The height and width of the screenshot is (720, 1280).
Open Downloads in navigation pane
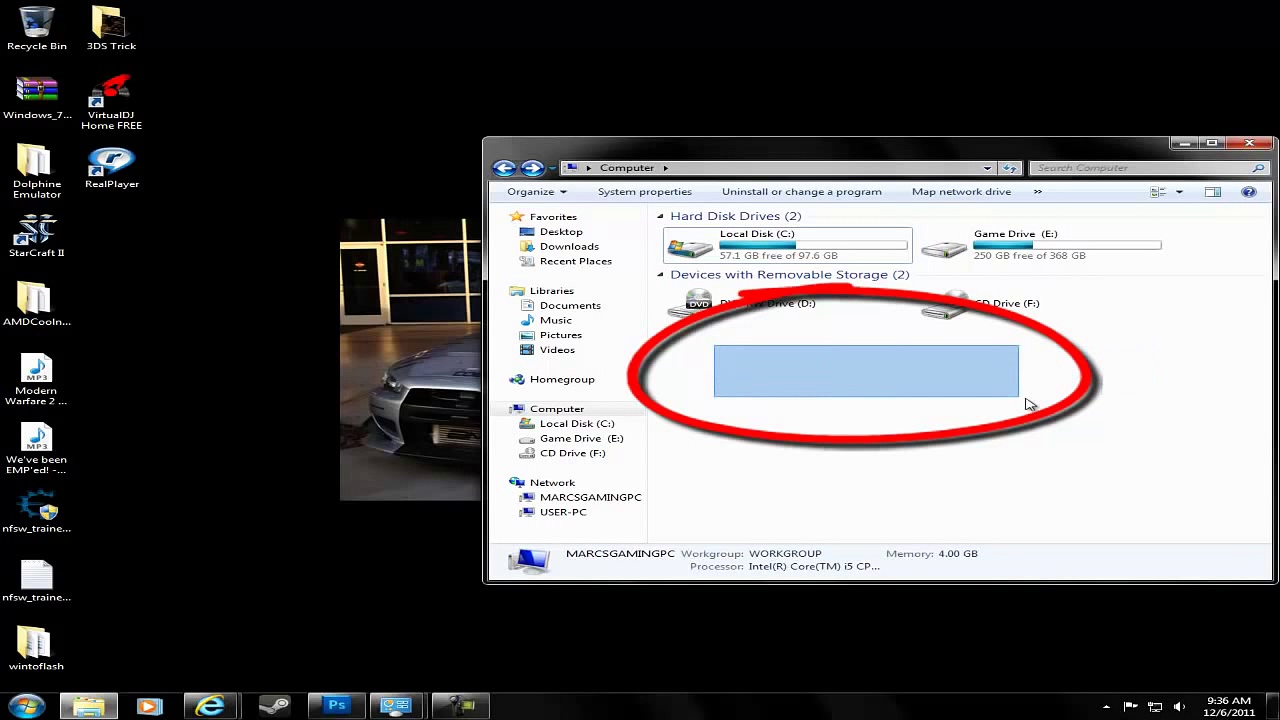tap(569, 247)
